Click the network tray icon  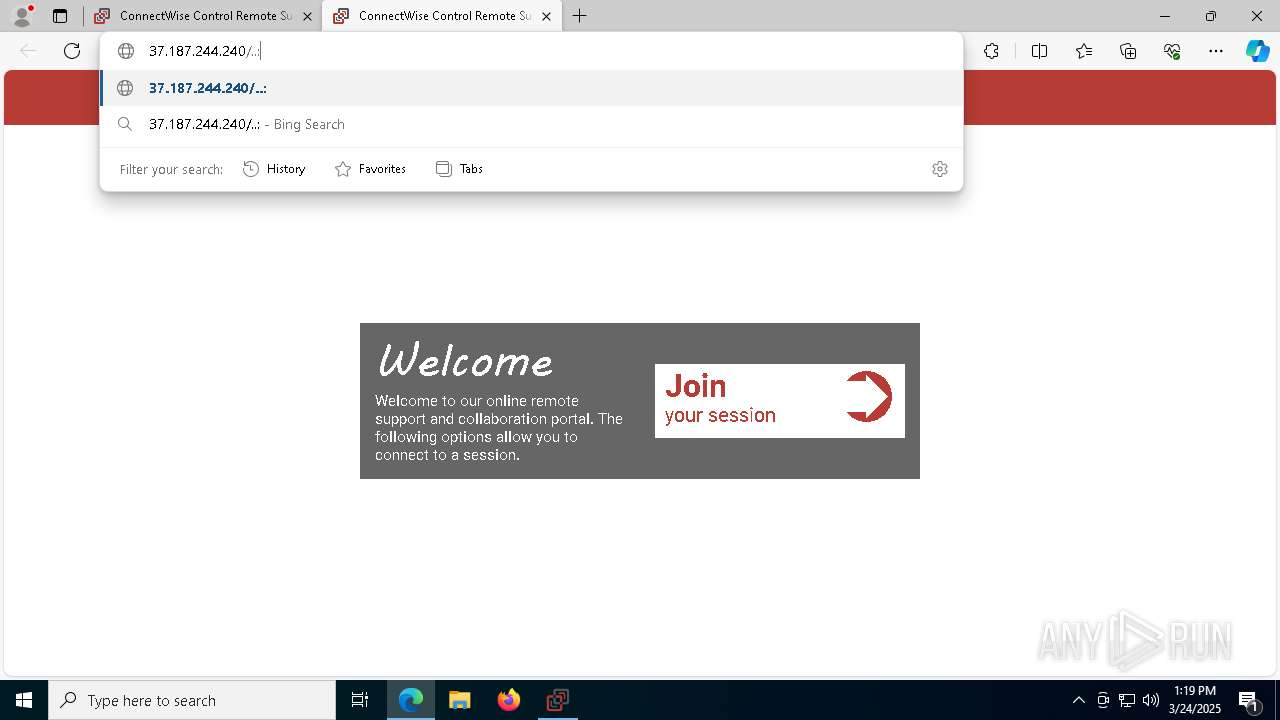(1127, 700)
